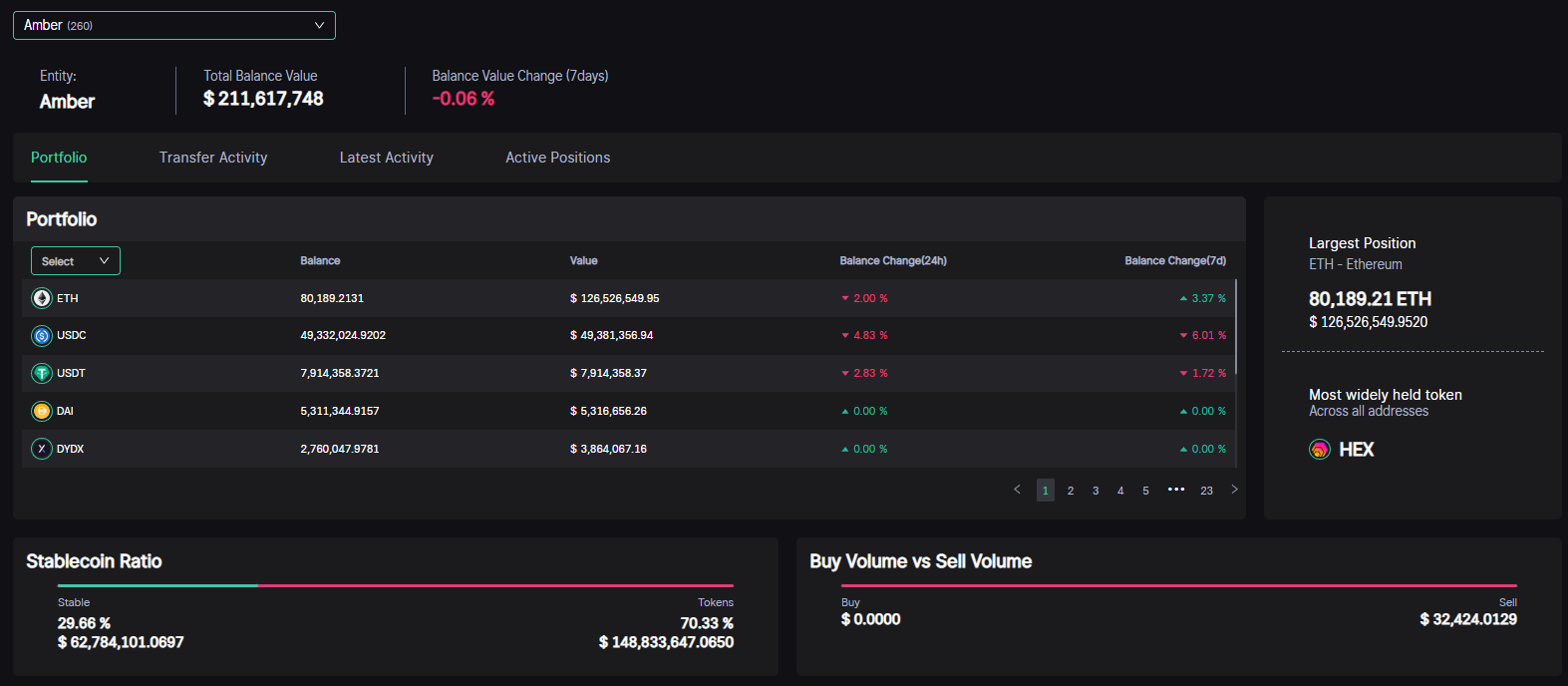Click the DAI token icon
Screen dimensions: 1568x686
[42, 411]
